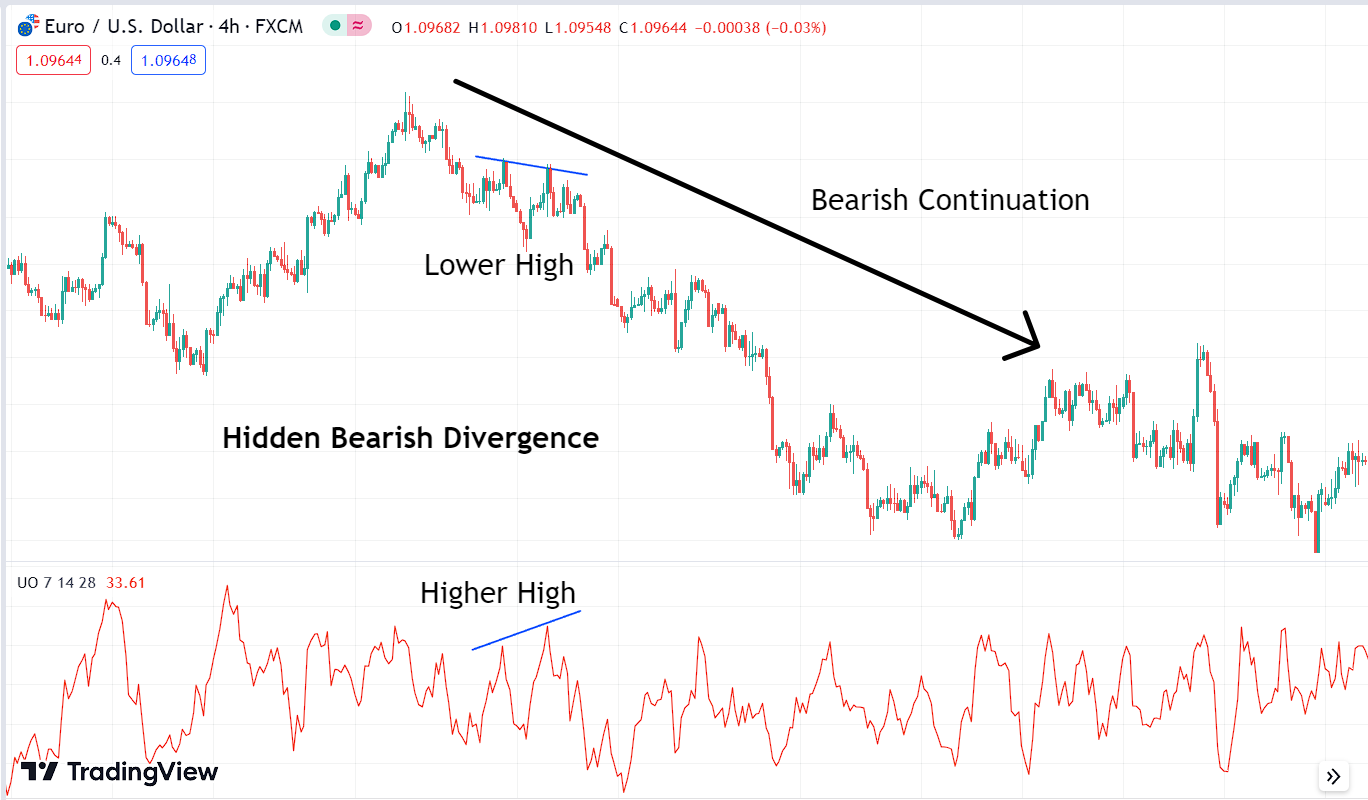Click the red sell price 1.09644 button
The width and height of the screenshot is (1368, 800).
(54, 61)
